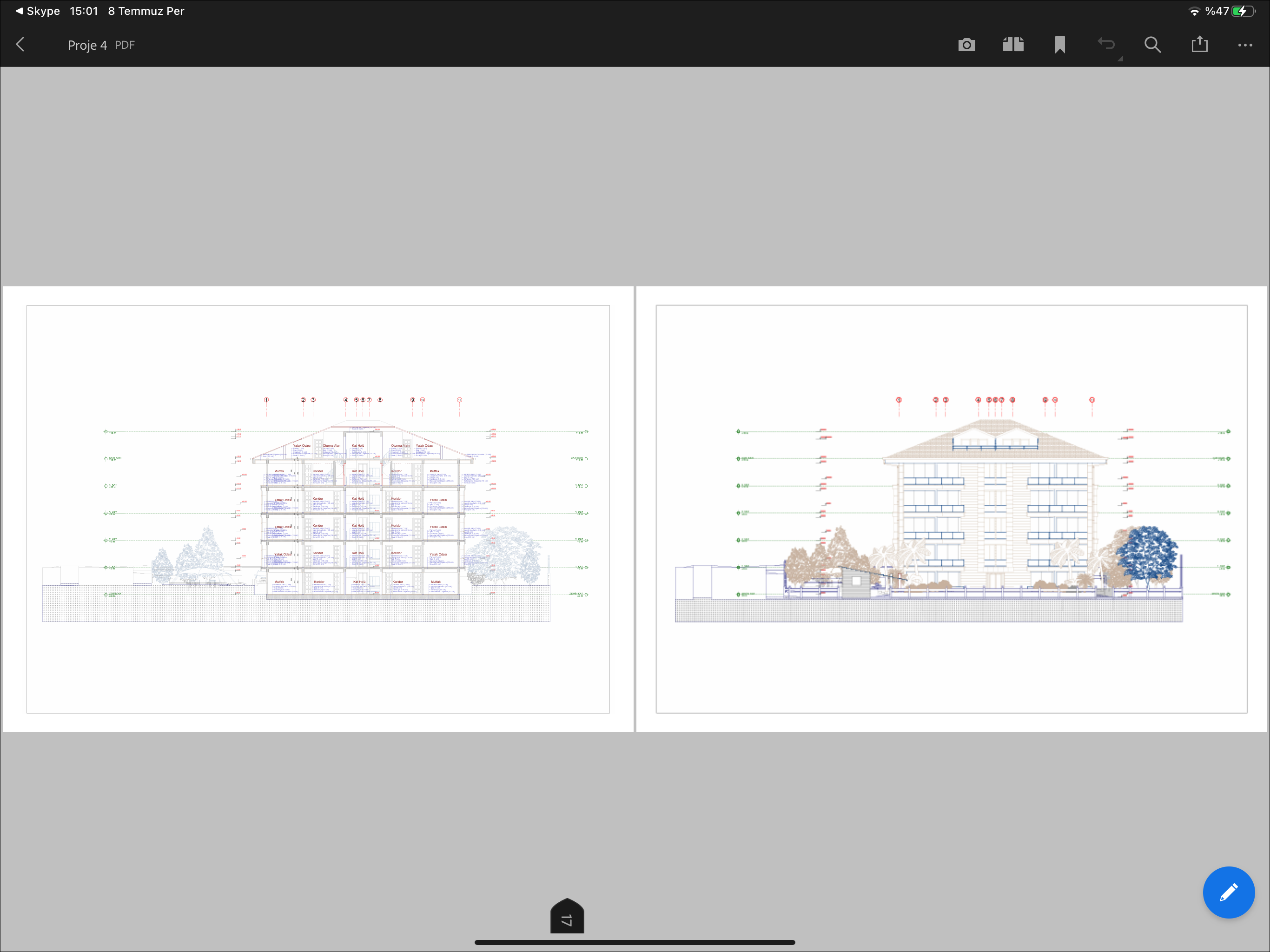Tap the home indicator bar at bottom

point(635,942)
